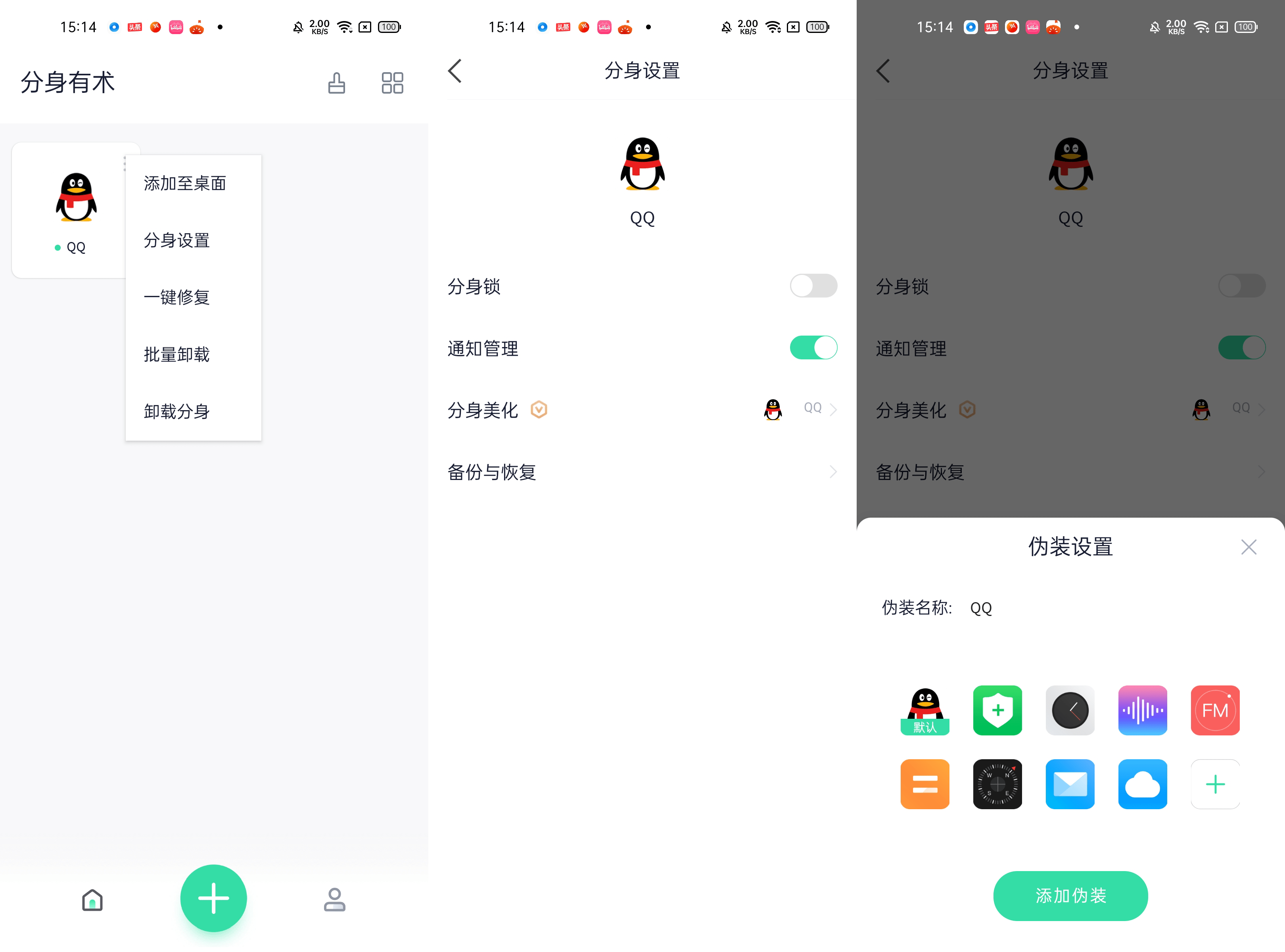Select the green shield disguise icon
This screenshot has height=952, width=1285.
[x=997, y=710]
